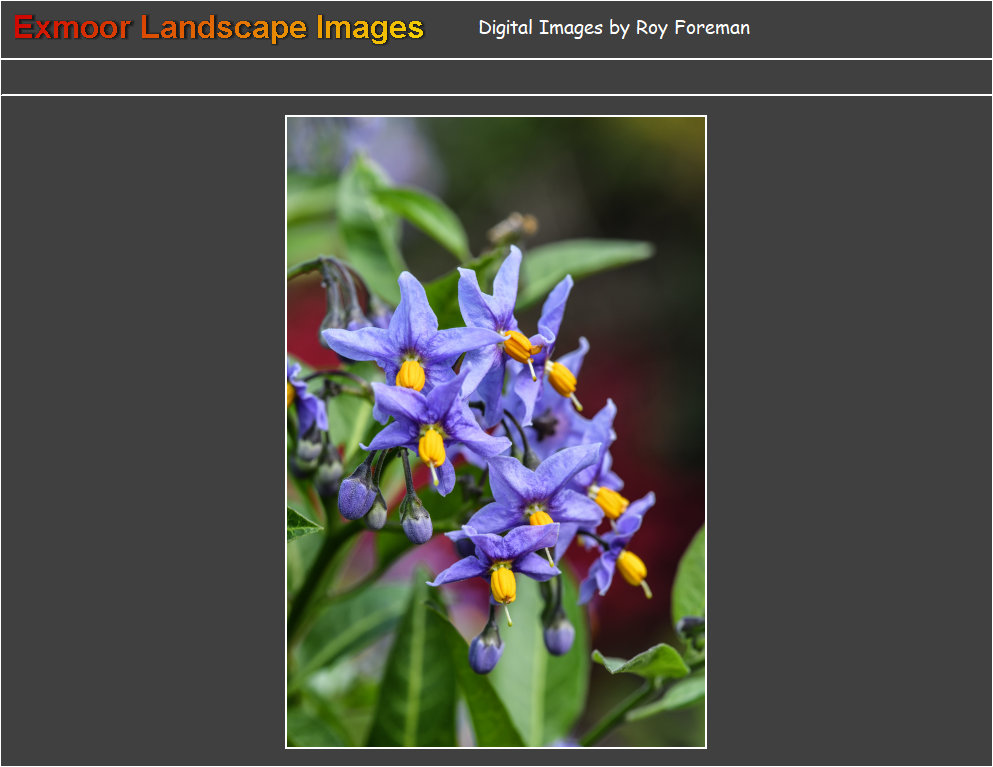Click the purple bud at the bottom of the cluster
The height and width of the screenshot is (767, 993).
point(486,651)
